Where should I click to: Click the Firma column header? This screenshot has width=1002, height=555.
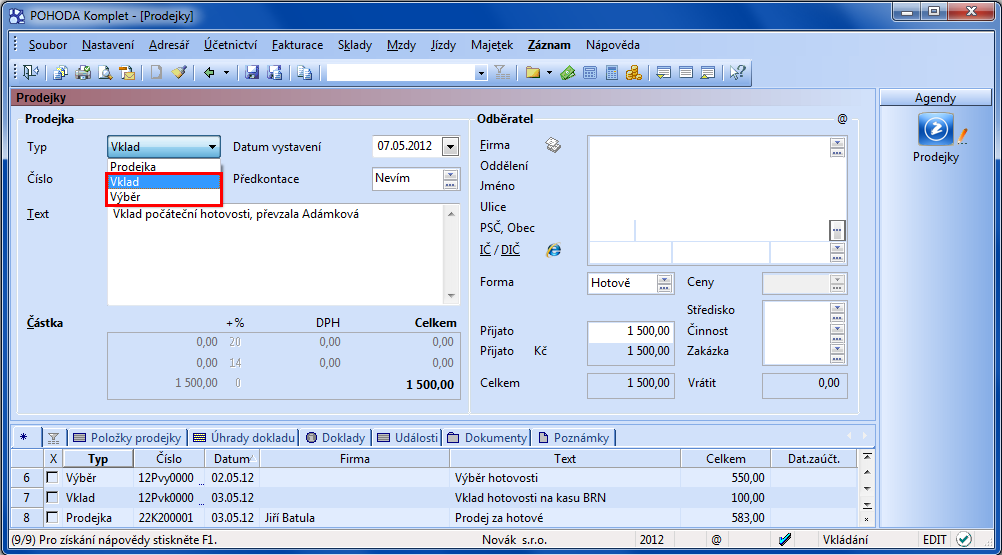[355, 459]
